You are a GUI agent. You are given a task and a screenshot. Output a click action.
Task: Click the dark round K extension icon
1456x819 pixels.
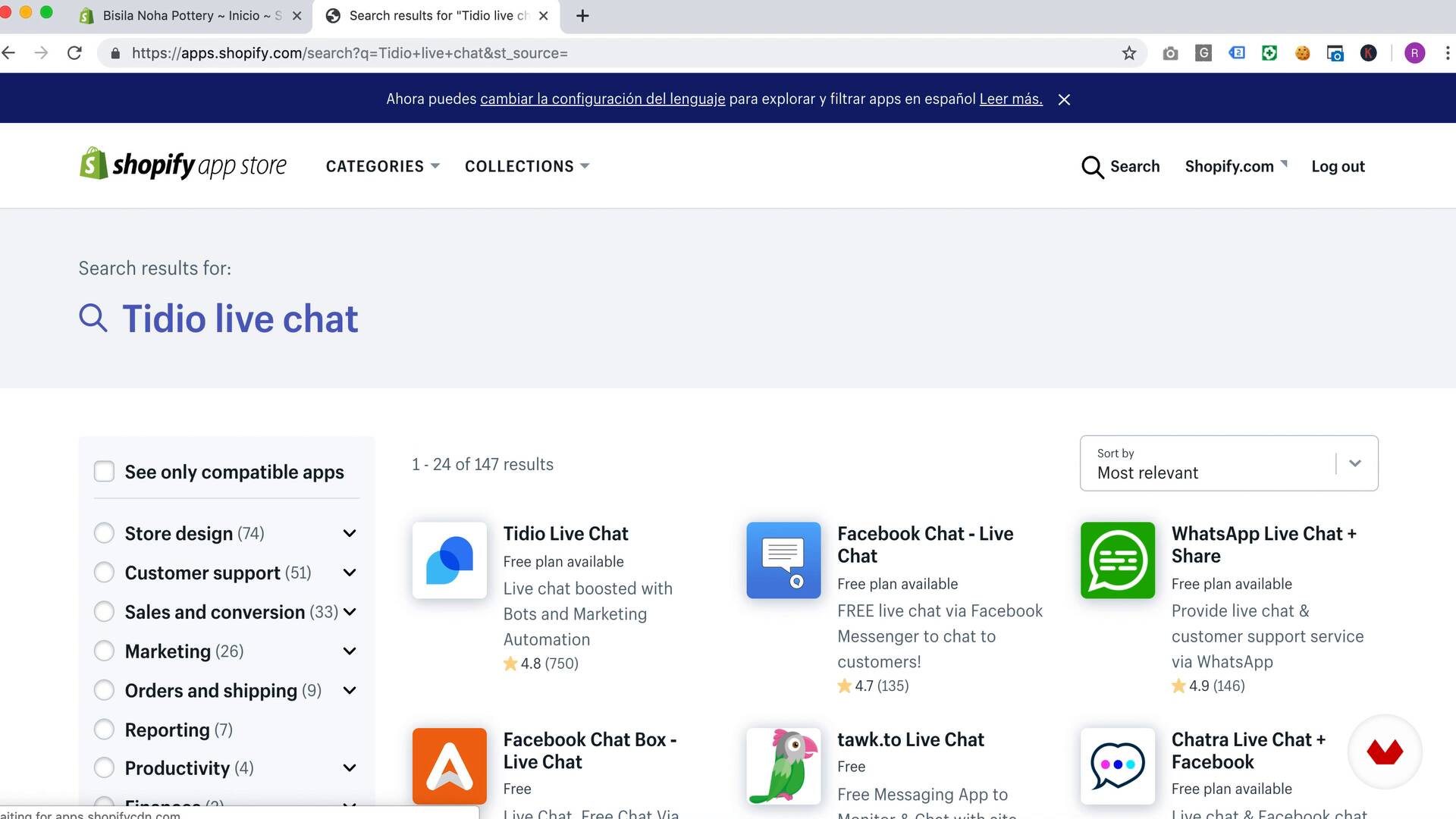[x=1369, y=53]
